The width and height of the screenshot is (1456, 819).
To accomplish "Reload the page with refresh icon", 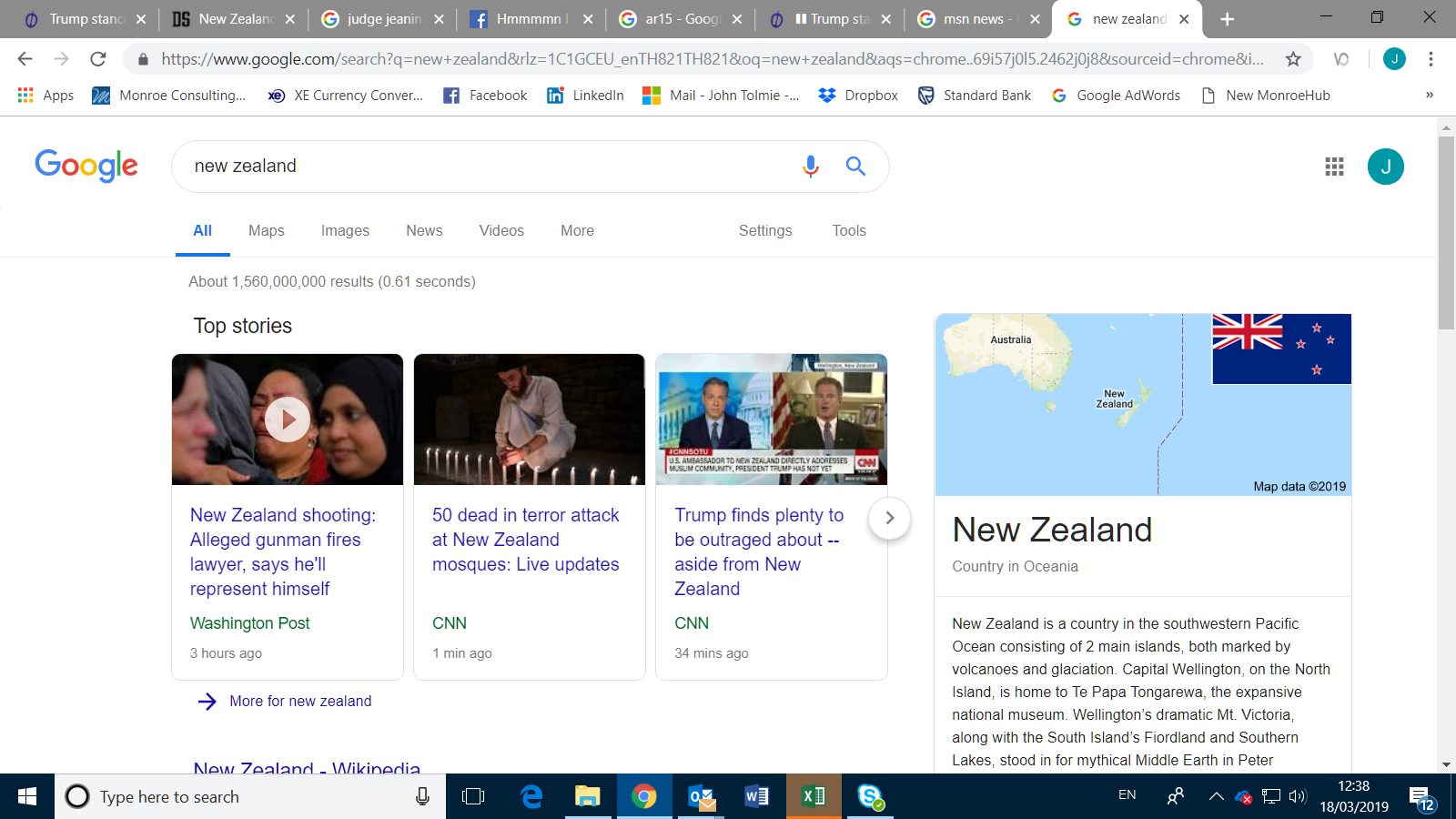I will [x=98, y=59].
